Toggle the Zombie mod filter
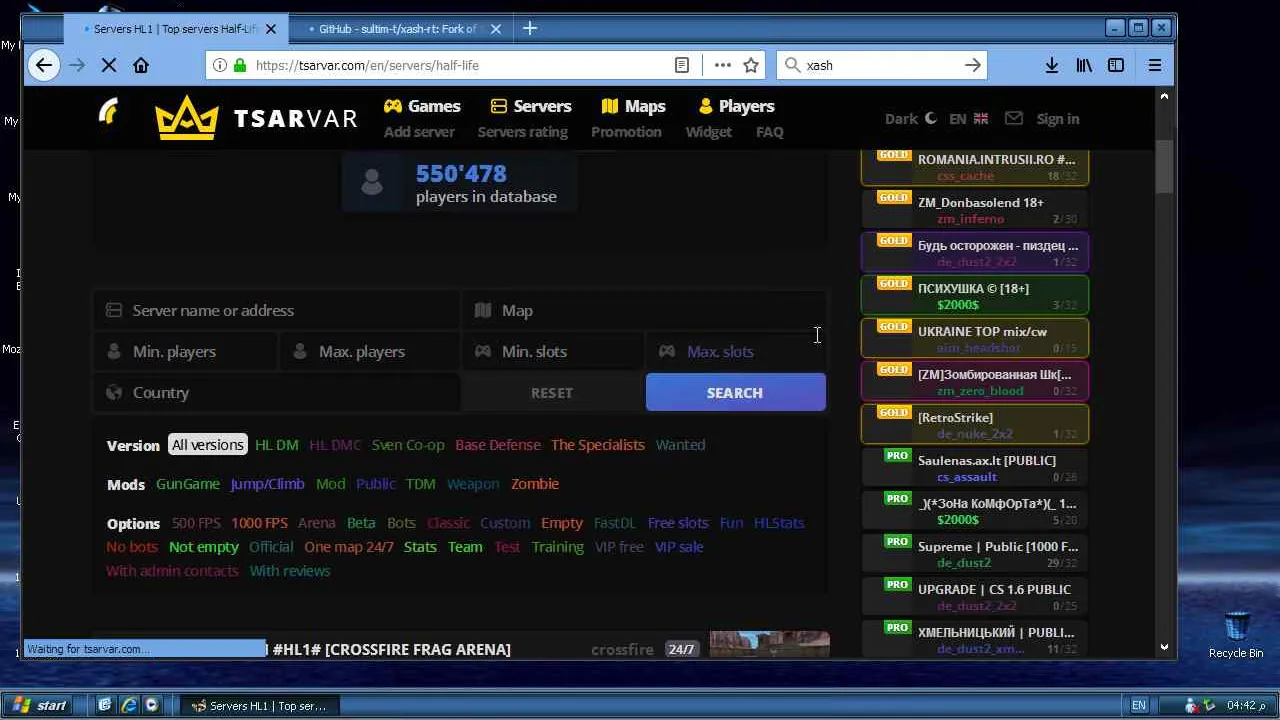The width and height of the screenshot is (1280, 720). [x=535, y=484]
